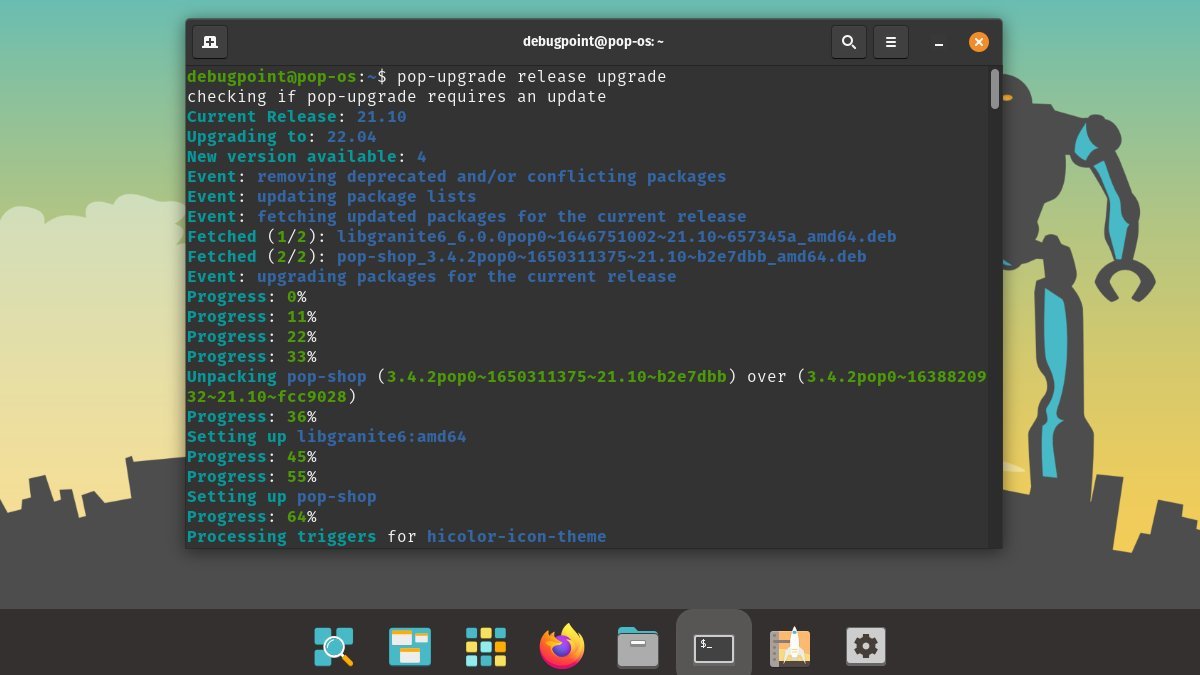Viewport: 1200px width, 675px height.
Task: Open the Pop search launcher from the dock
Action: click(334, 647)
